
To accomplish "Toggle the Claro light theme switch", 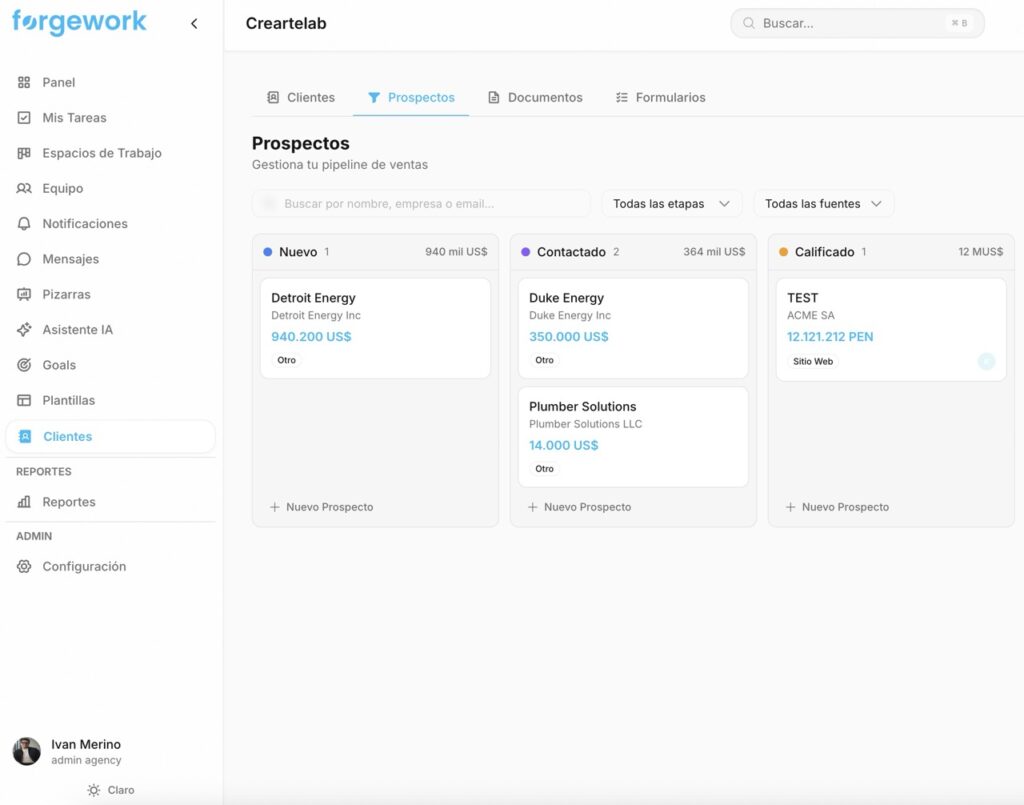I will 110,790.
